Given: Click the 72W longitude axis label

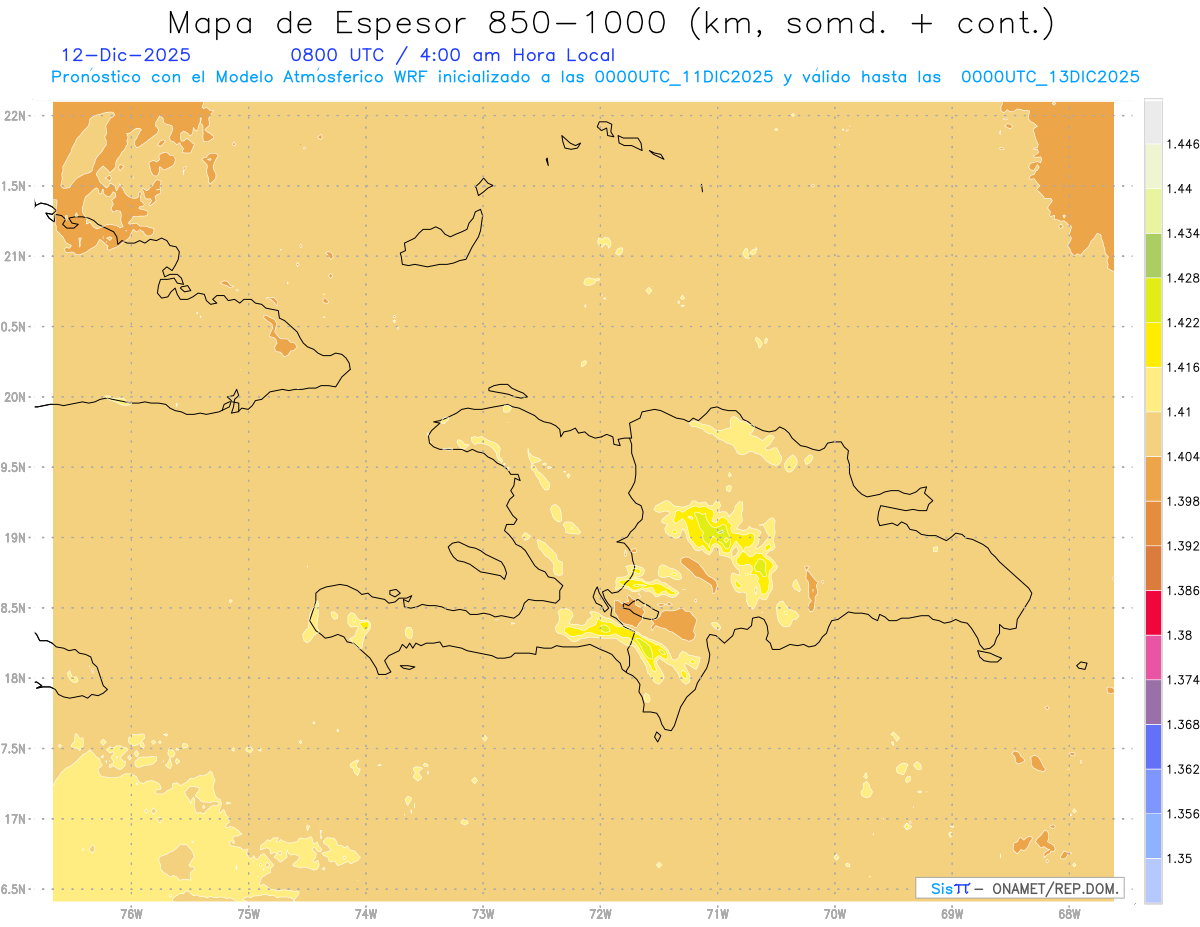Looking at the screenshot, I should pyautogui.click(x=601, y=913).
